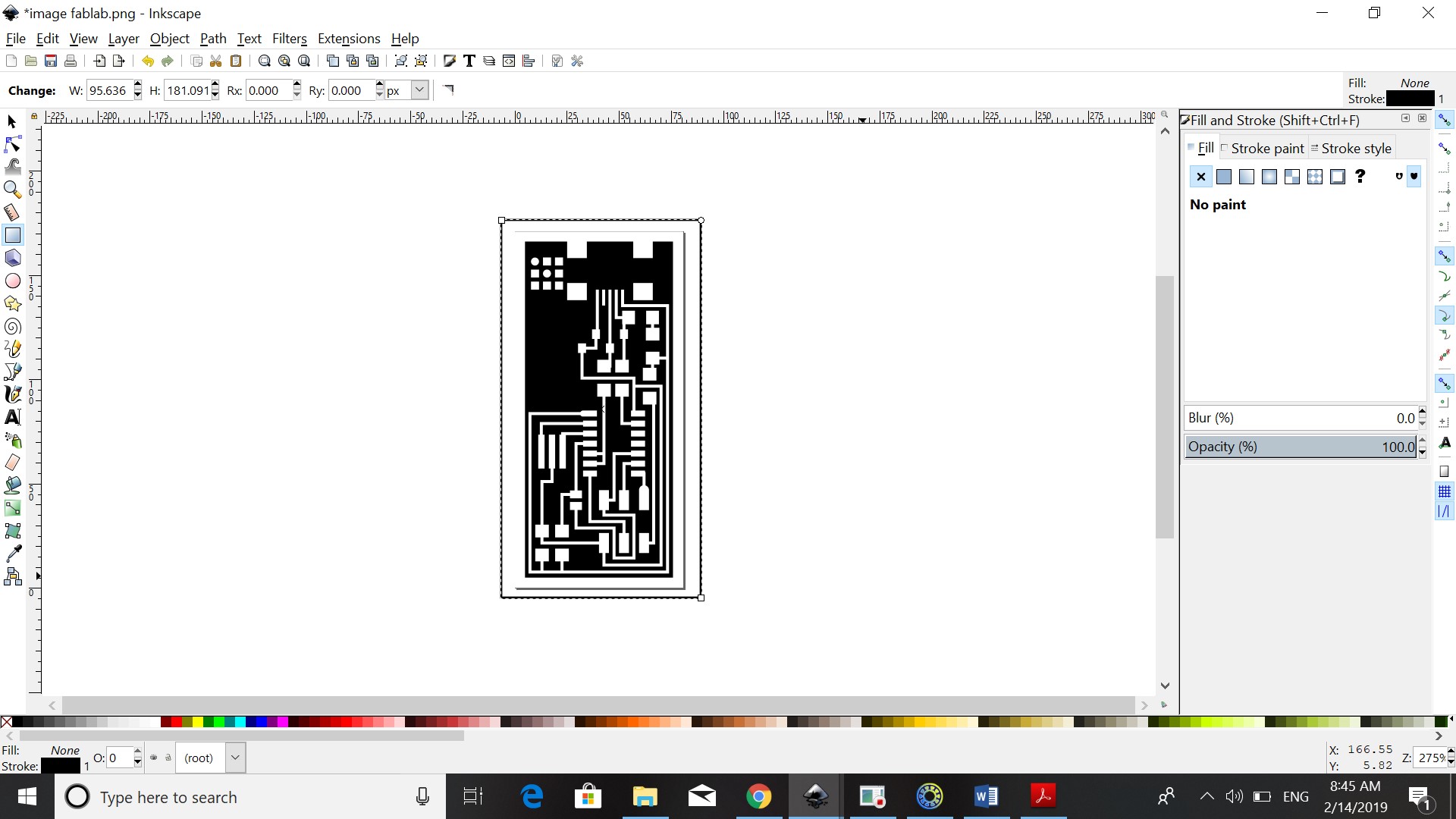Select the Zoom tool in toolbox
Viewport: 1456px width, 819px height.
pos(13,190)
